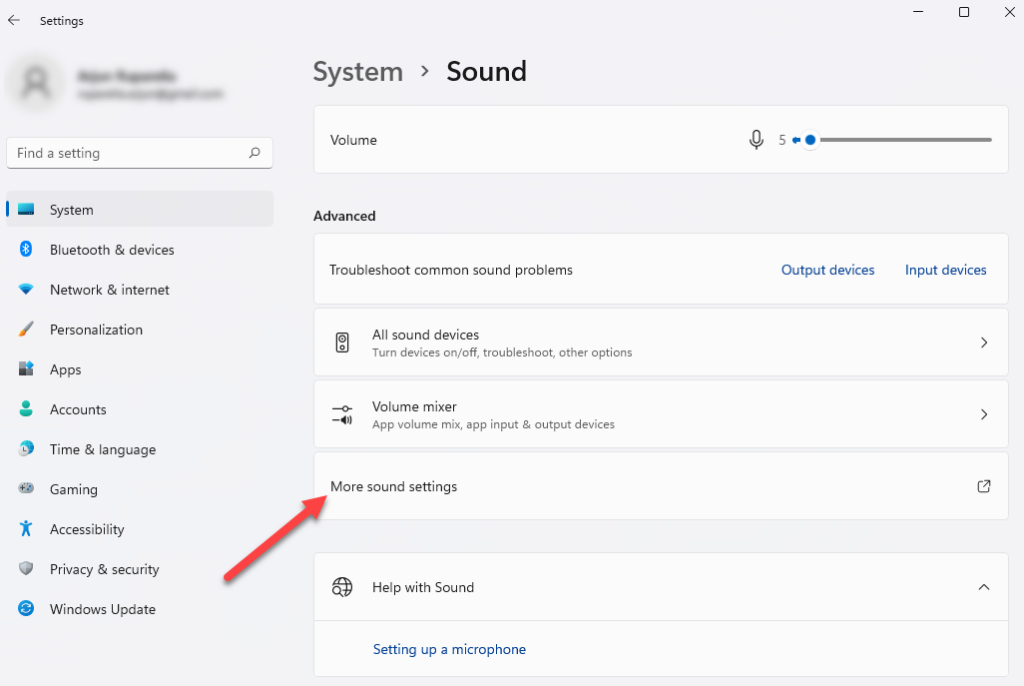The image size is (1024, 686).
Task: Click the Gaming controller icon
Action: click(x=27, y=490)
